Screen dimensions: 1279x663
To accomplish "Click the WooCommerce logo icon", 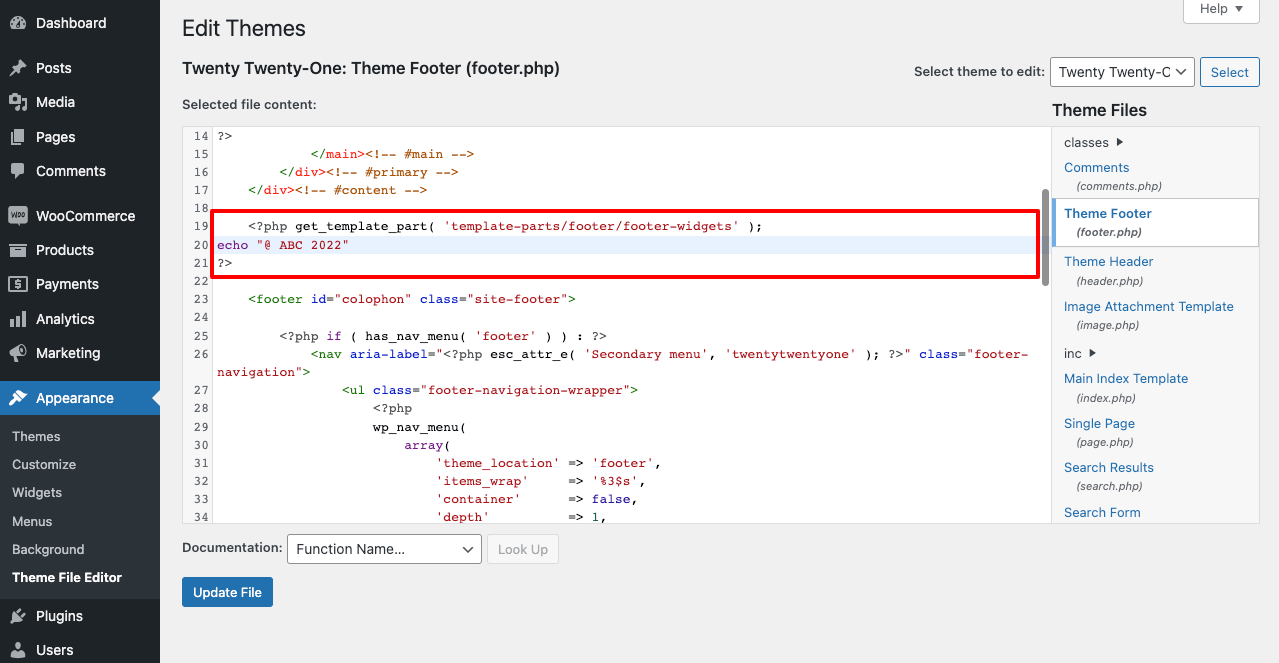I will (x=18, y=216).
